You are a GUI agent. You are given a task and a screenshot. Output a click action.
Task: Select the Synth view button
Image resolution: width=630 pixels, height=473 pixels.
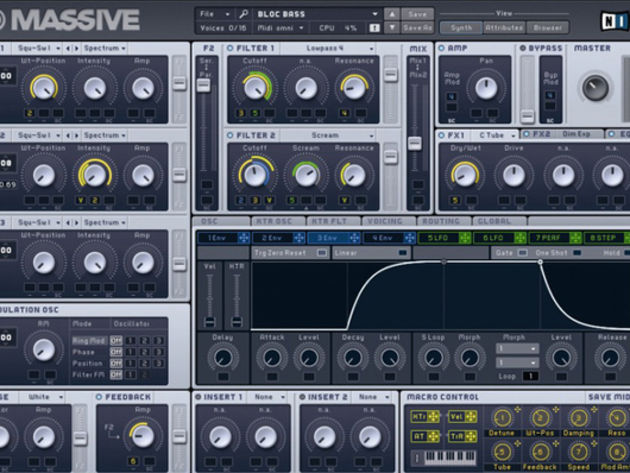pos(461,28)
